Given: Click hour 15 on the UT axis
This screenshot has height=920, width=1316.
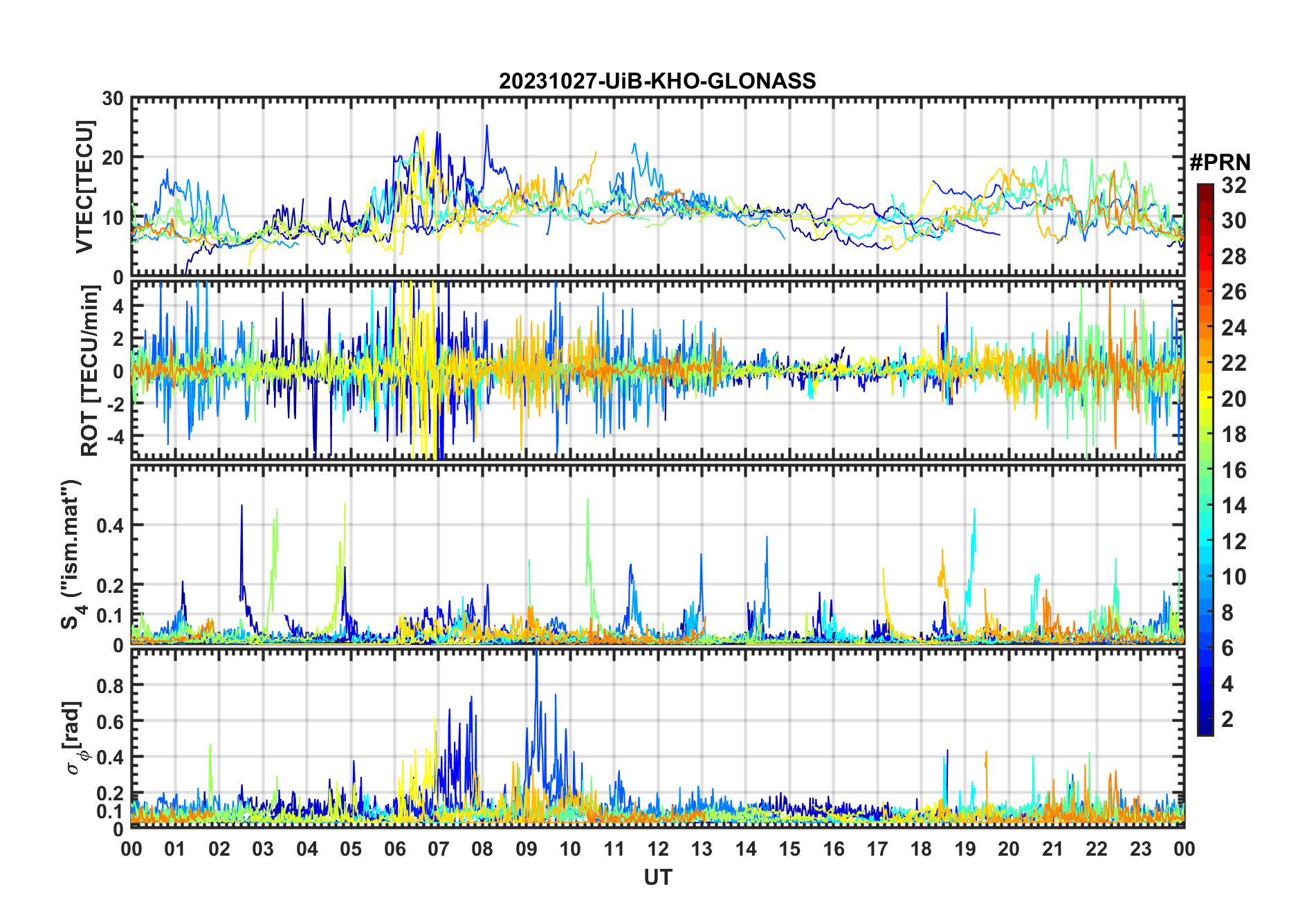Looking at the screenshot, I should pyautogui.click(x=789, y=849).
